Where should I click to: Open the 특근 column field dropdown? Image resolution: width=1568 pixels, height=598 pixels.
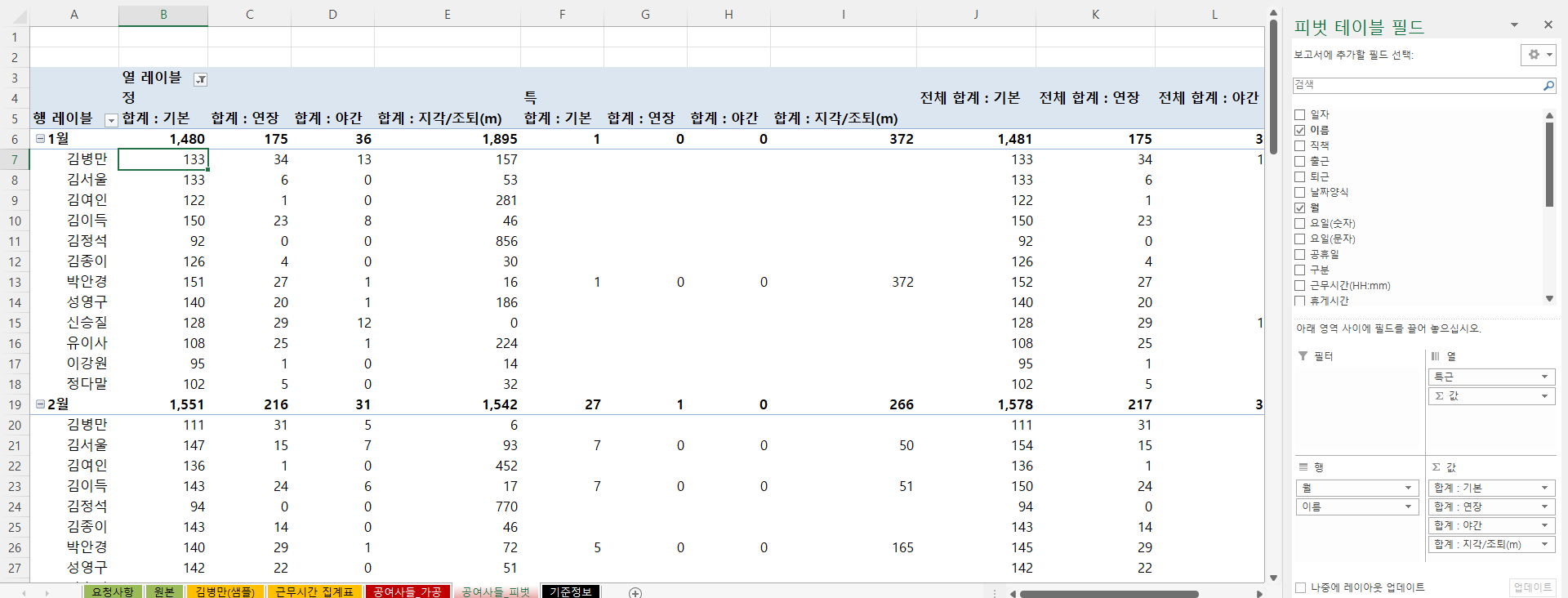pyautogui.click(x=1544, y=377)
